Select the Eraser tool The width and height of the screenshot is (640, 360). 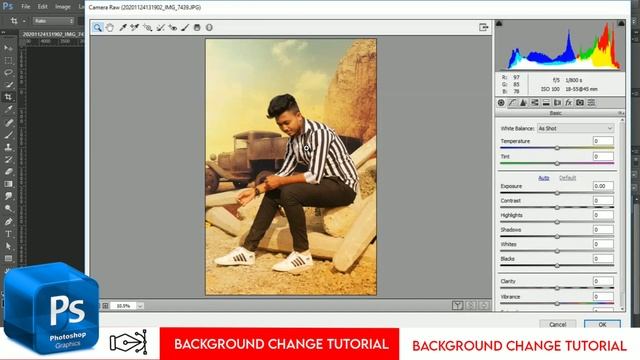tap(8, 171)
